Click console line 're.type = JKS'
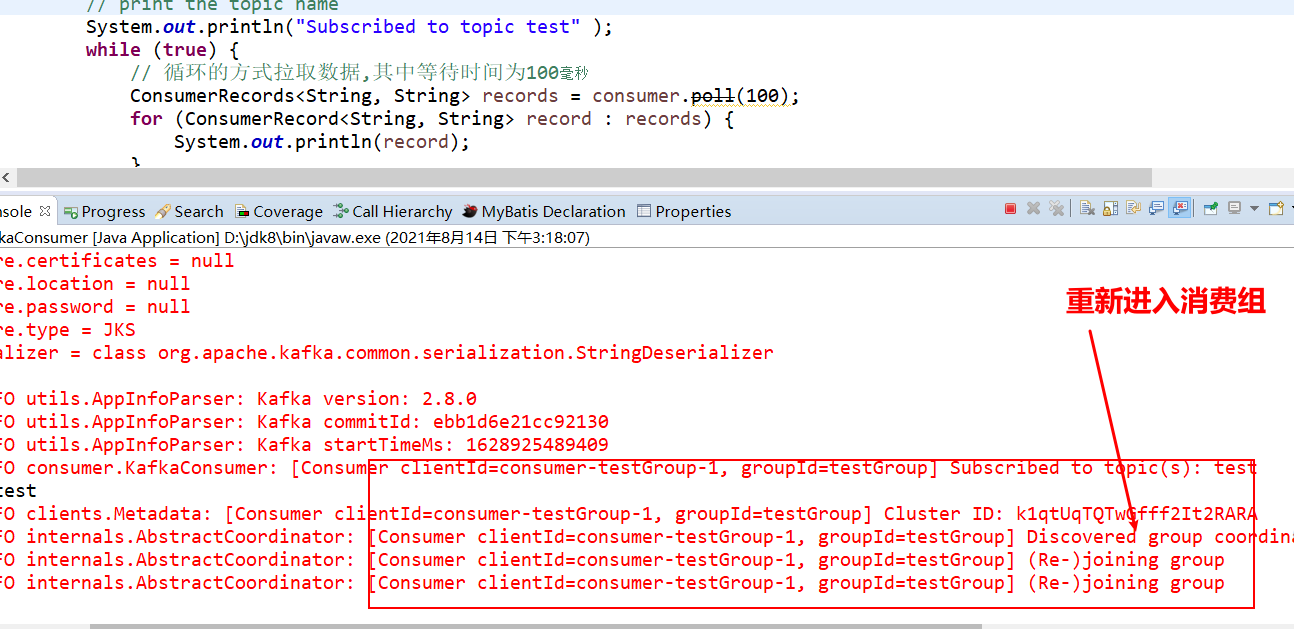This screenshot has height=629, width=1294. 68,330
